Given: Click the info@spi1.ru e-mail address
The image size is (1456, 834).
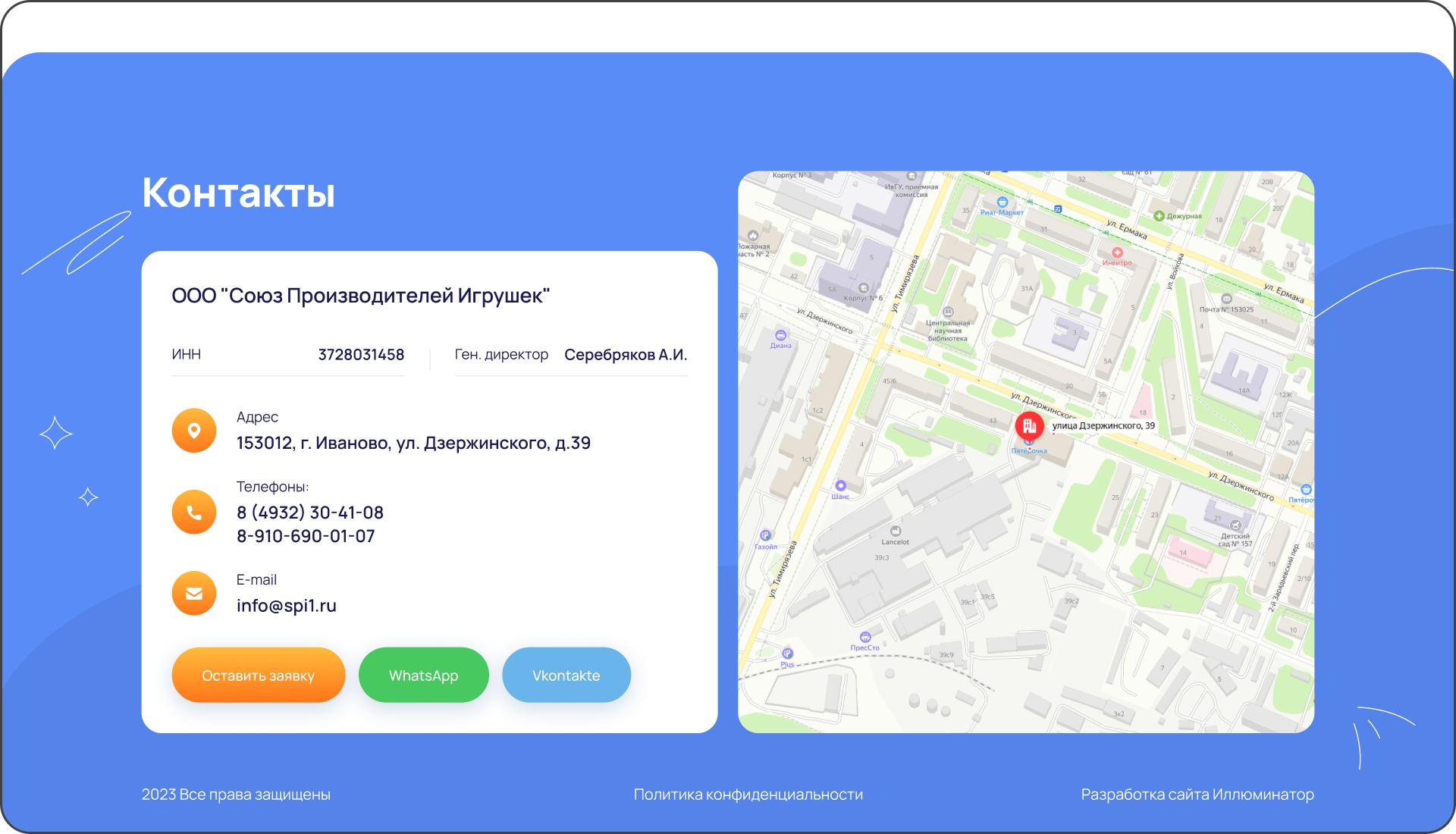Looking at the screenshot, I should point(287,606).
